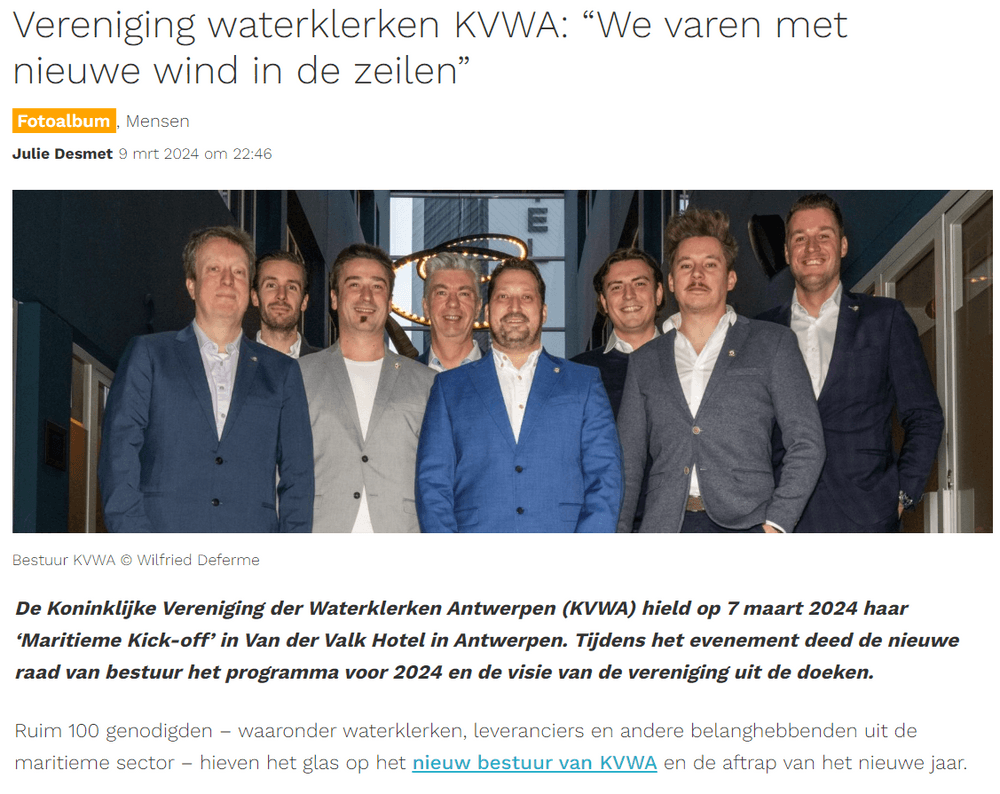
Task: Open the Mensen category link
Action: point(158,121)
